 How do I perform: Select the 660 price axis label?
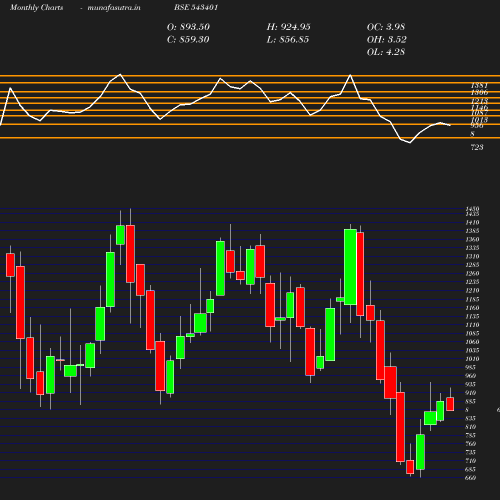point(471,478)
